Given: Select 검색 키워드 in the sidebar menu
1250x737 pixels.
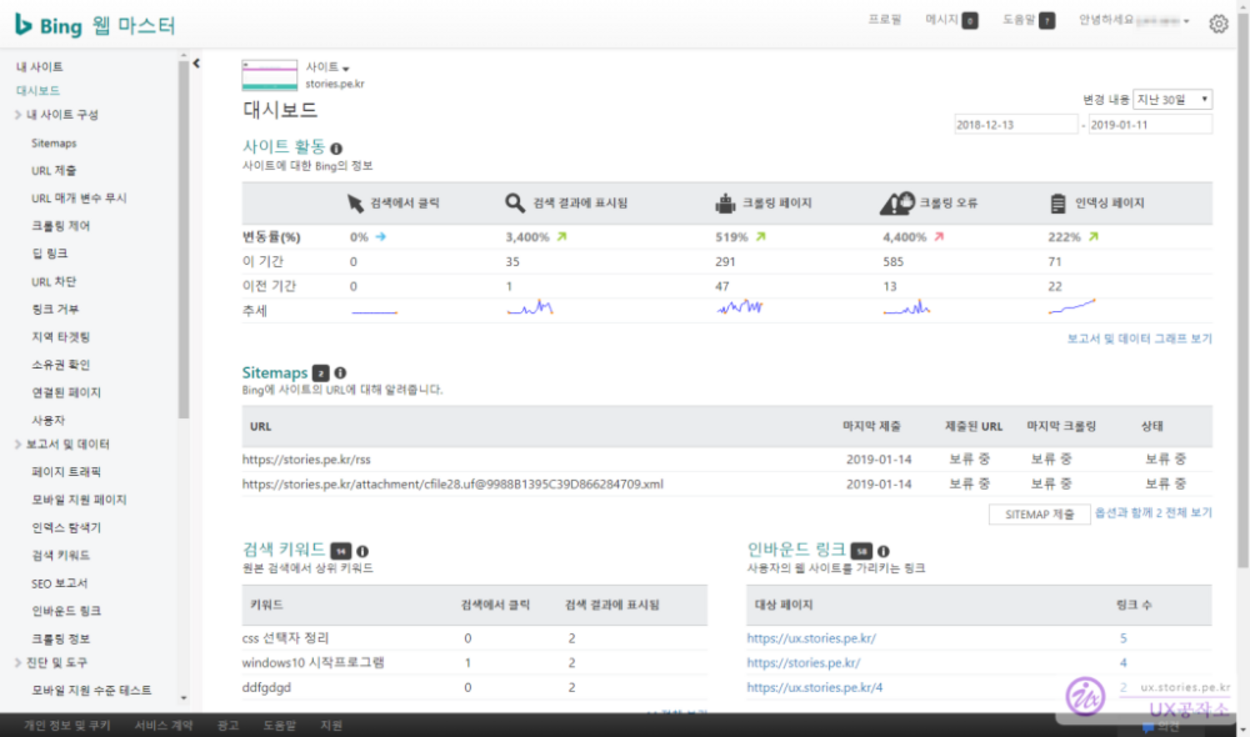Looking at the screenshot, I should [60, 555].
